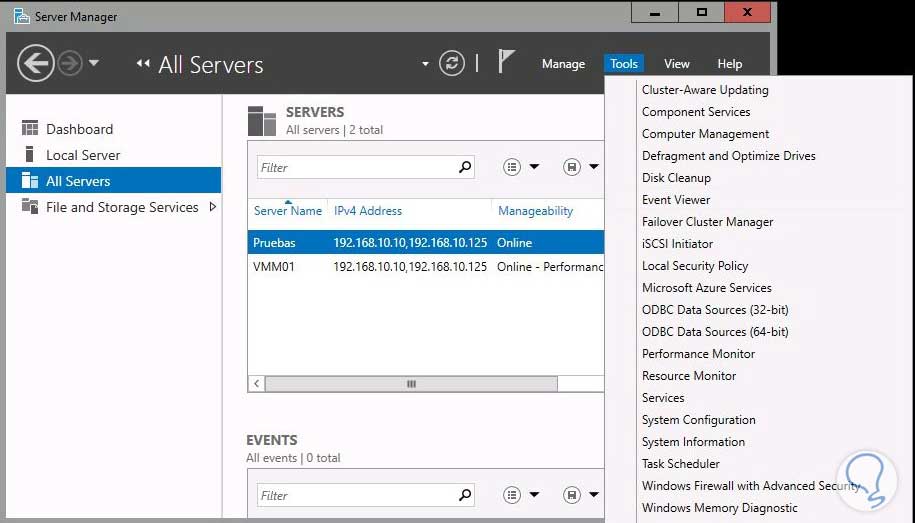Open Cluster-Aware Updating from Tools

tap(705, 90)
